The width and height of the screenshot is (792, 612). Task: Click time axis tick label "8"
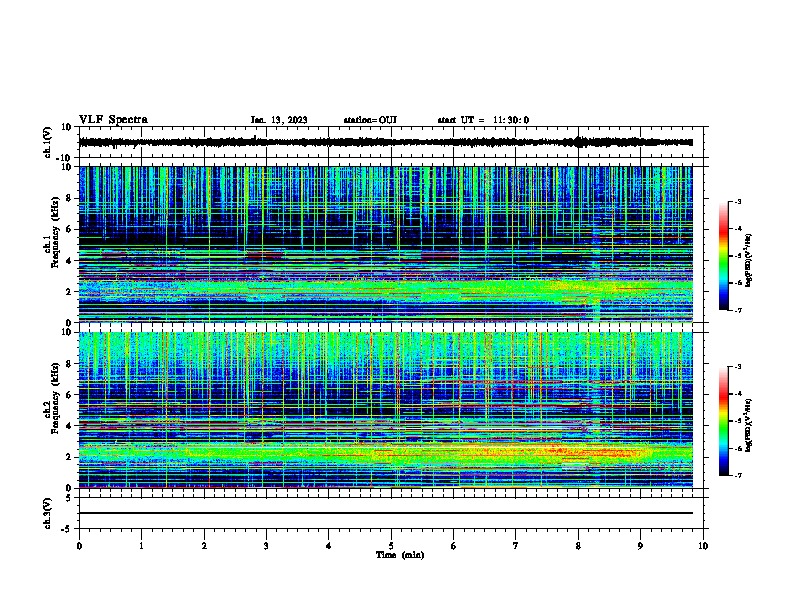[578, 546]
